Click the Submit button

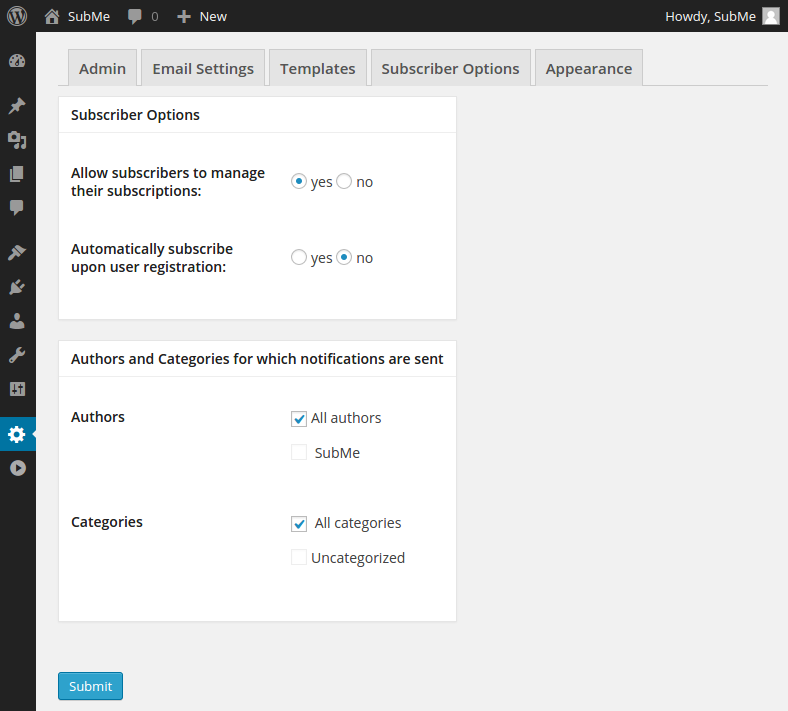click(x=90, y=686)
